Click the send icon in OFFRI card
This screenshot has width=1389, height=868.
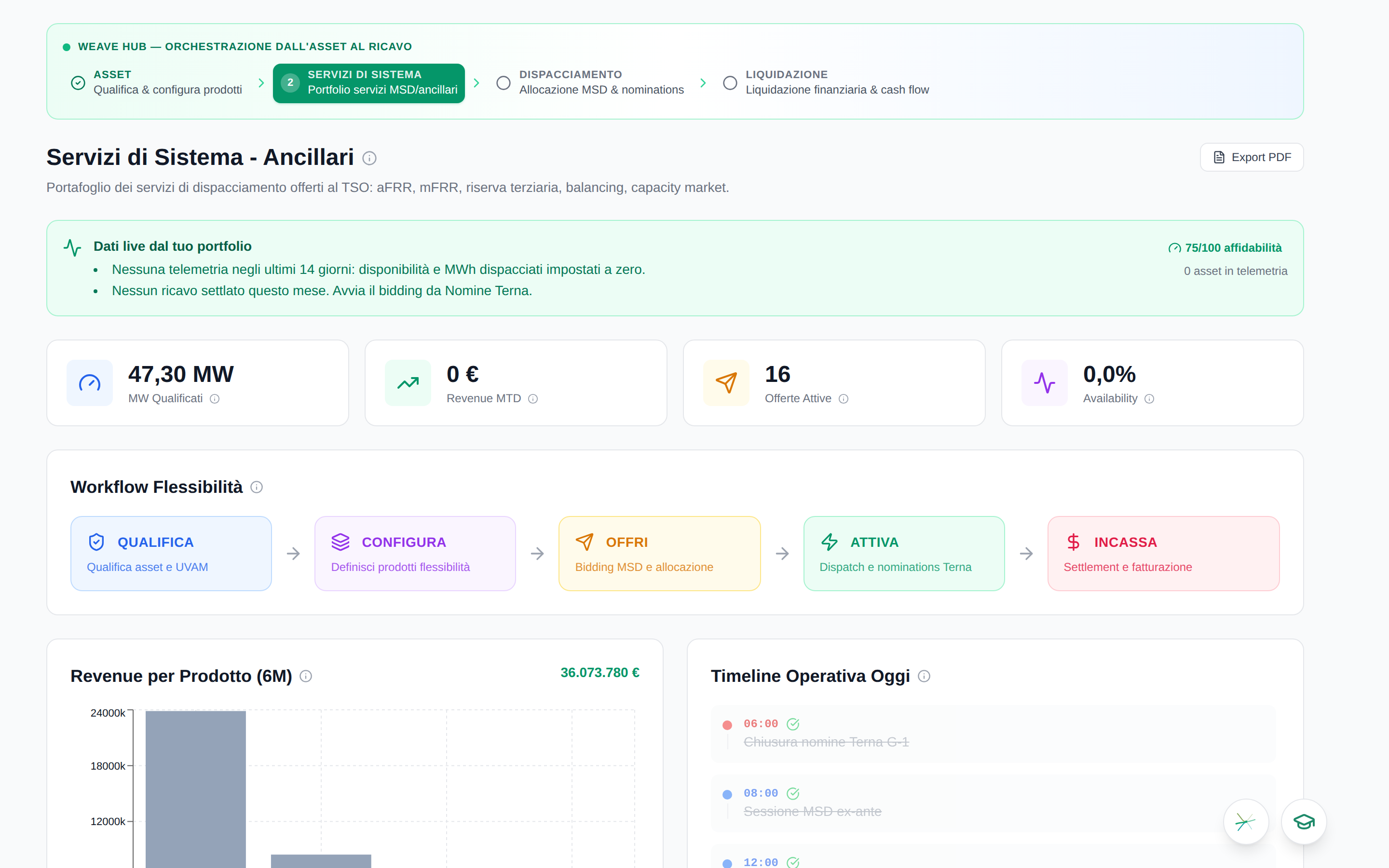coord(585,542)
